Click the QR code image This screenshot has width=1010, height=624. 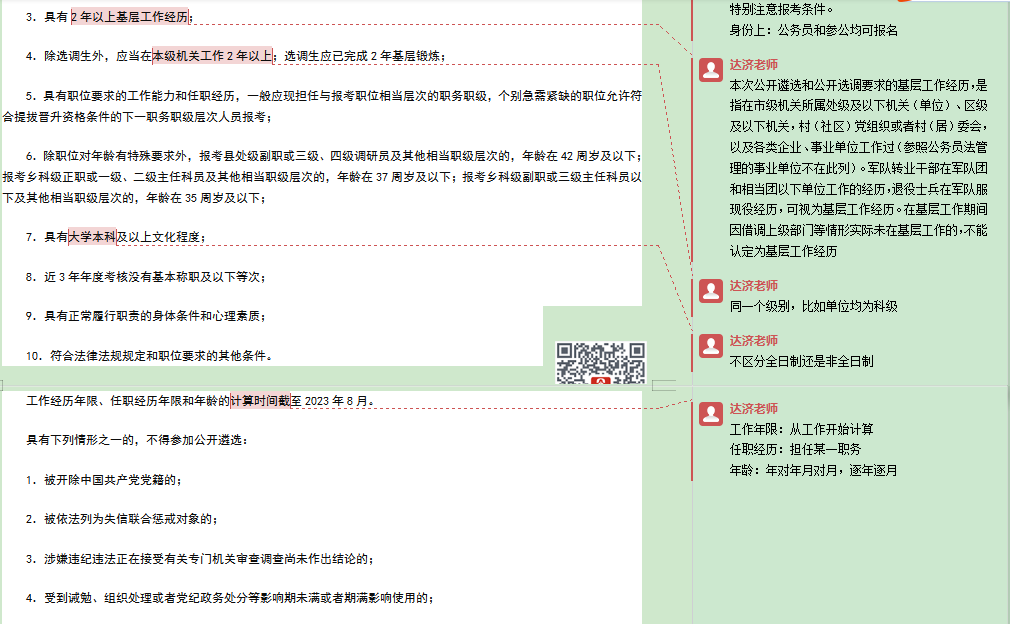point(601,363)
